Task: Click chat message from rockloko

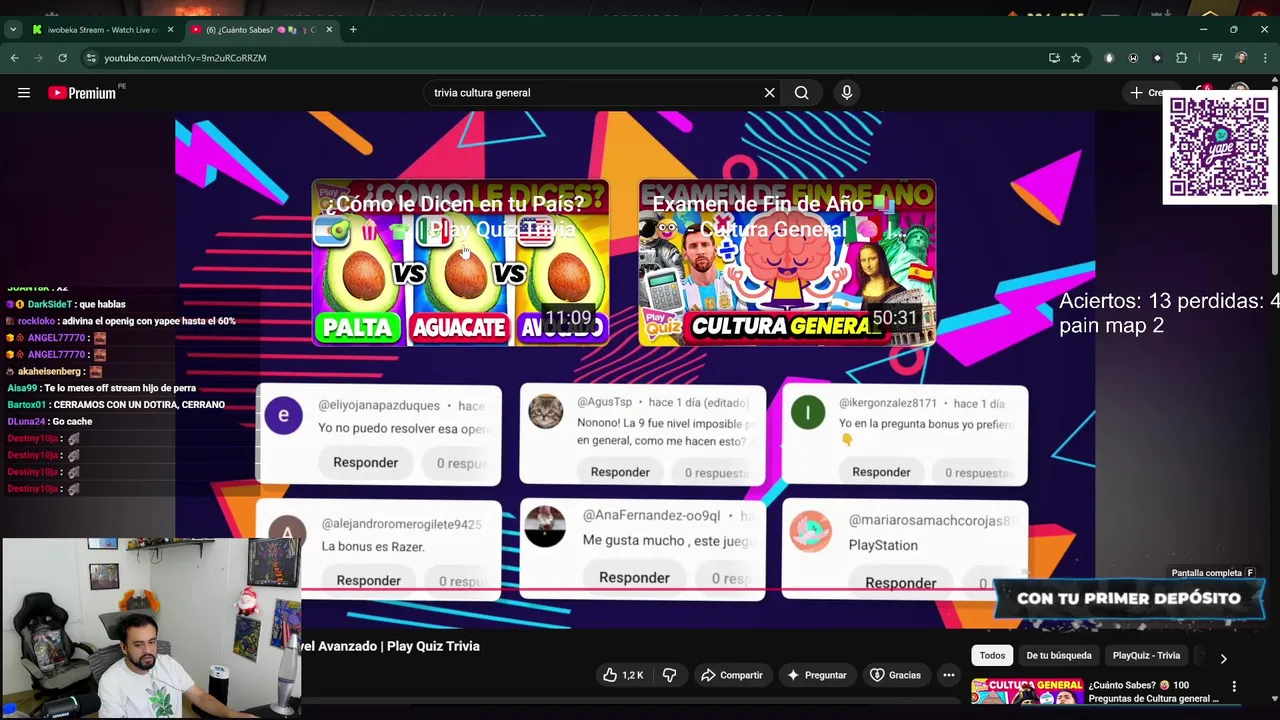Action: pos(121,321)
